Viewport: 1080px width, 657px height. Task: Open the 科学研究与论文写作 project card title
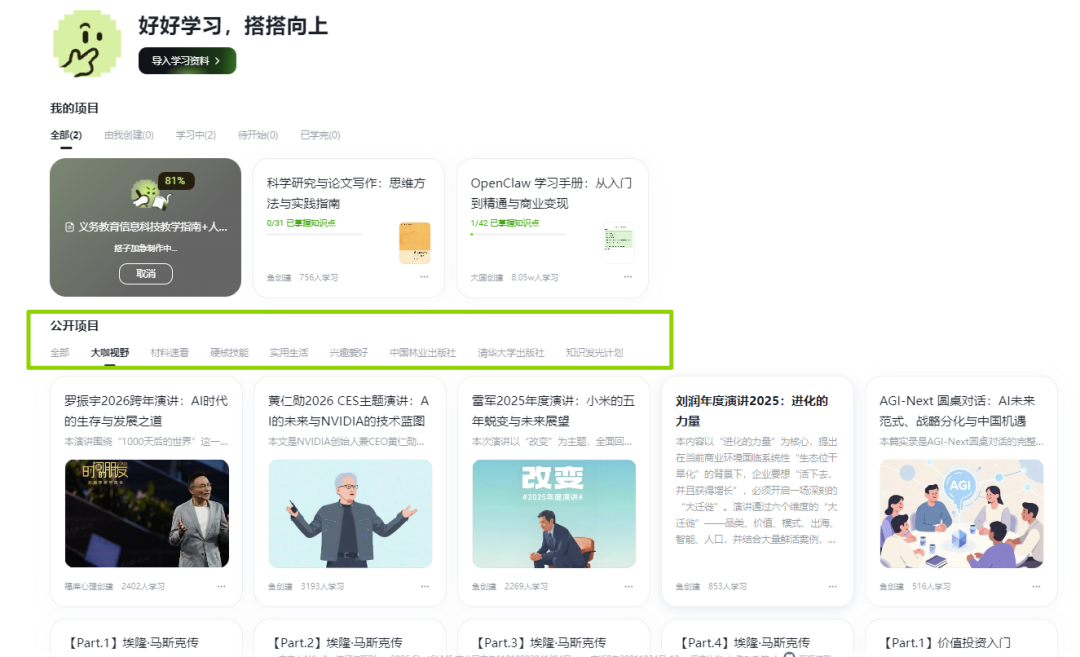346,193
